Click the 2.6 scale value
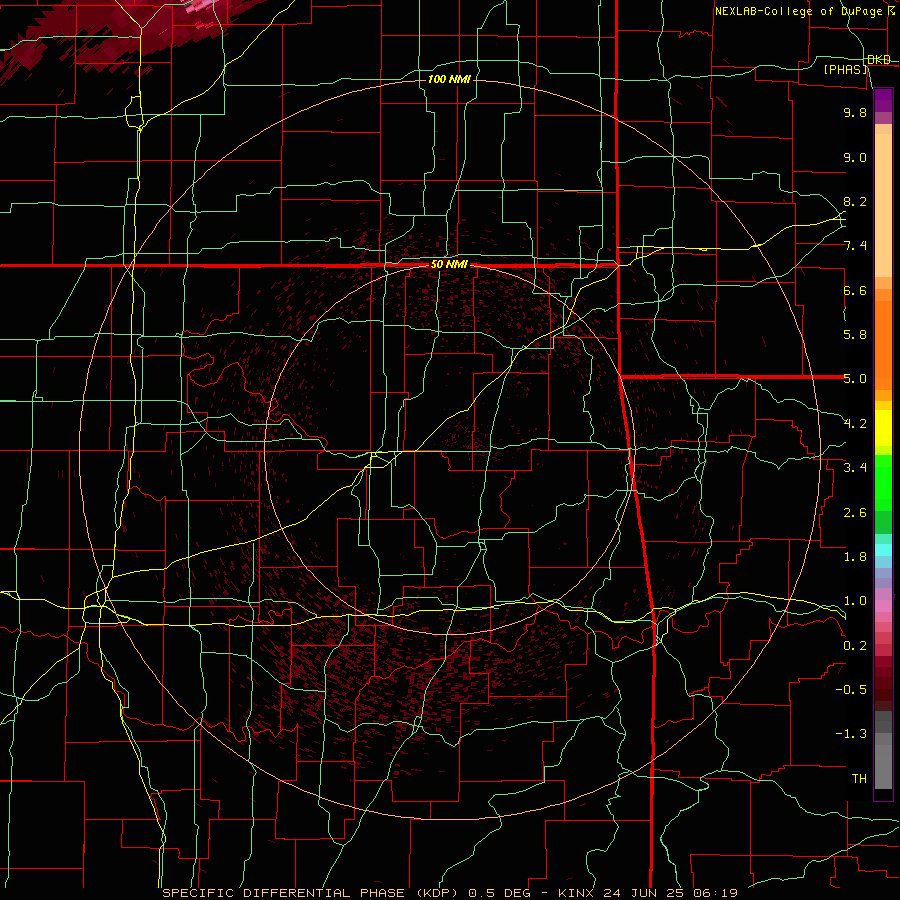 [x=855, y=513]
